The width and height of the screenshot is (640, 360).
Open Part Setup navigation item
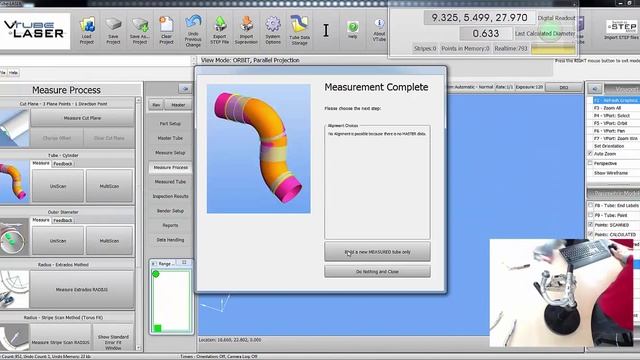point(170,123)
